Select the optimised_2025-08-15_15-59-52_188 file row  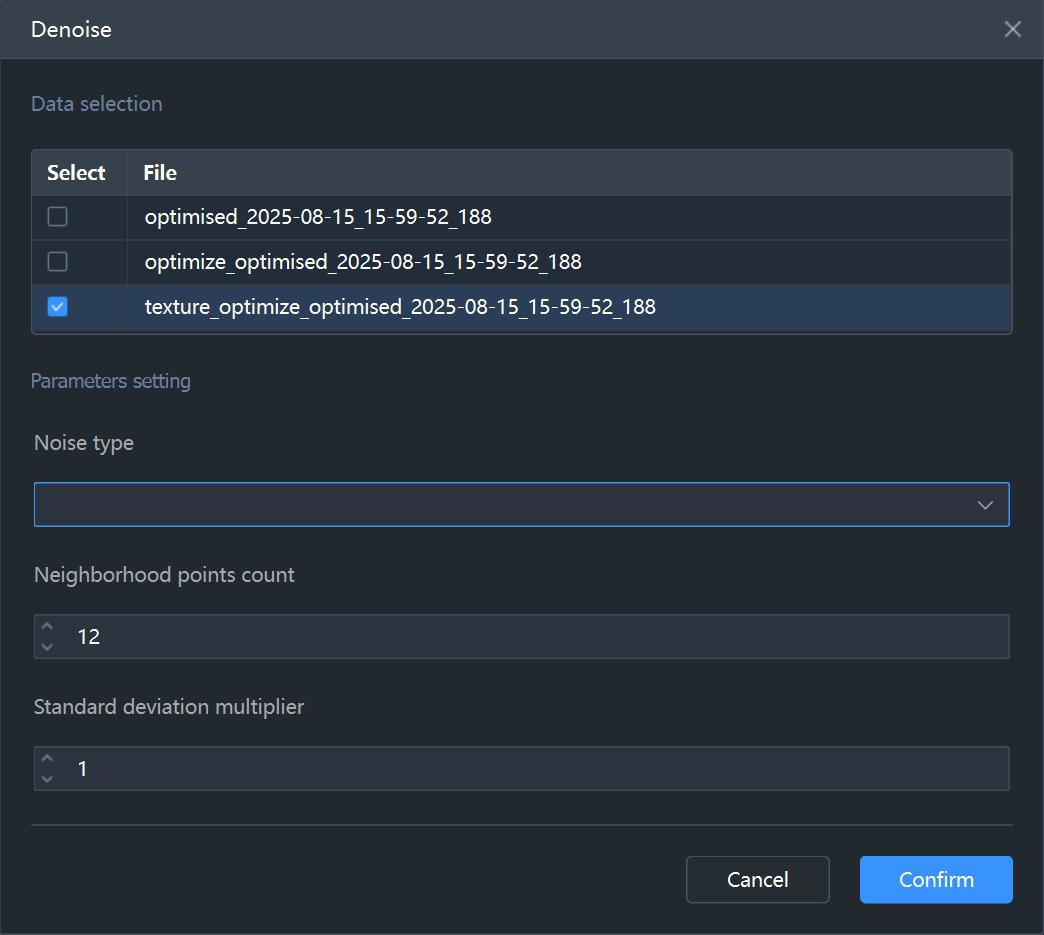(x=521, y=217)
